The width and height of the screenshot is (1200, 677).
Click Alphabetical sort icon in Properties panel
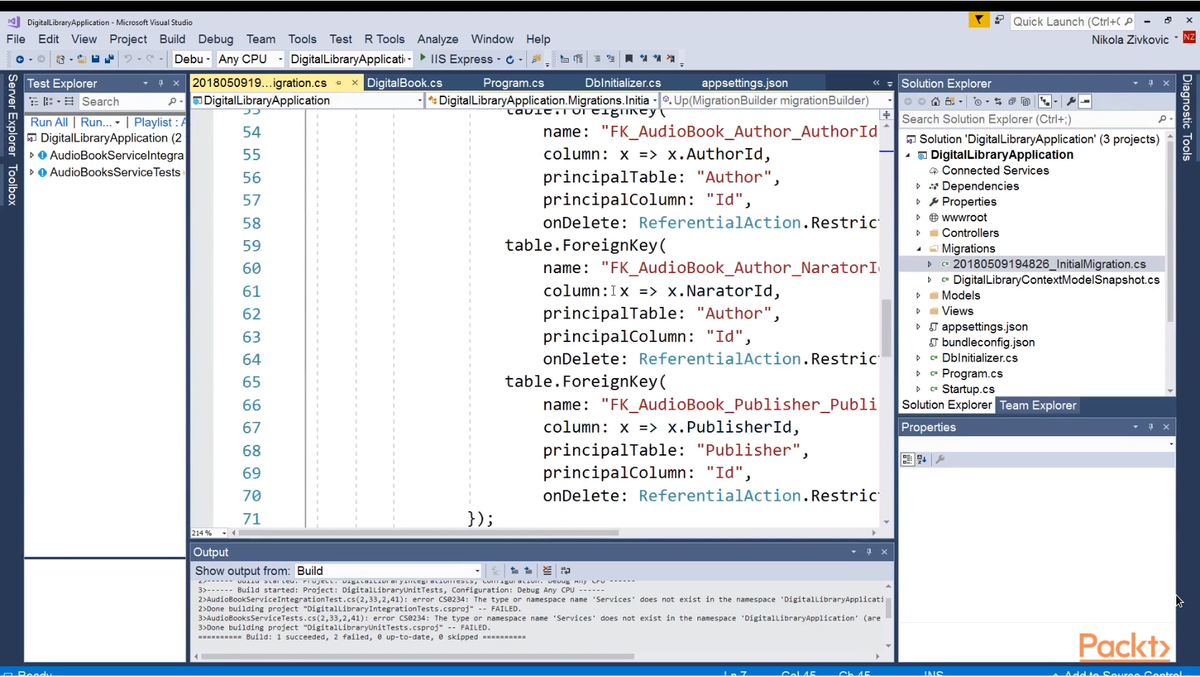coord(922,459)
